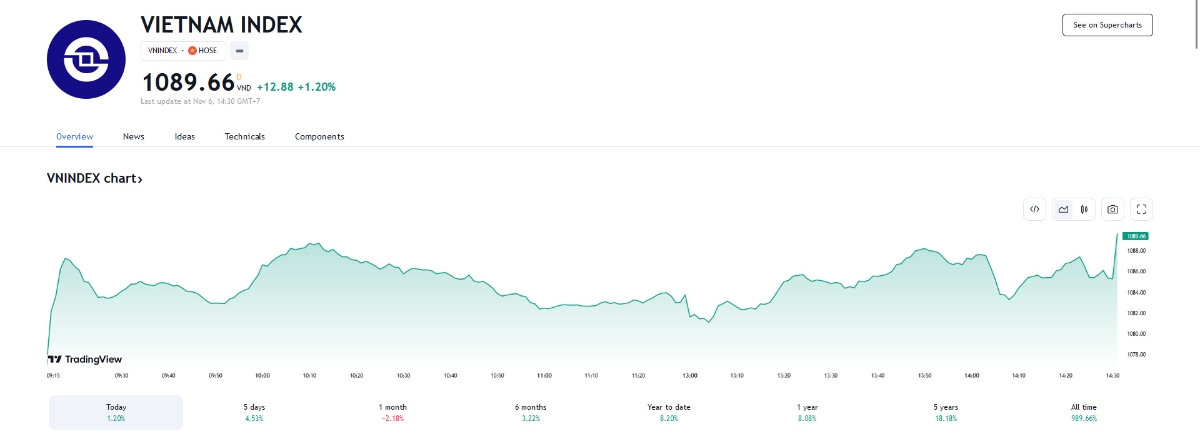
Task: Click the current price label on axis
Action: 1135,236
